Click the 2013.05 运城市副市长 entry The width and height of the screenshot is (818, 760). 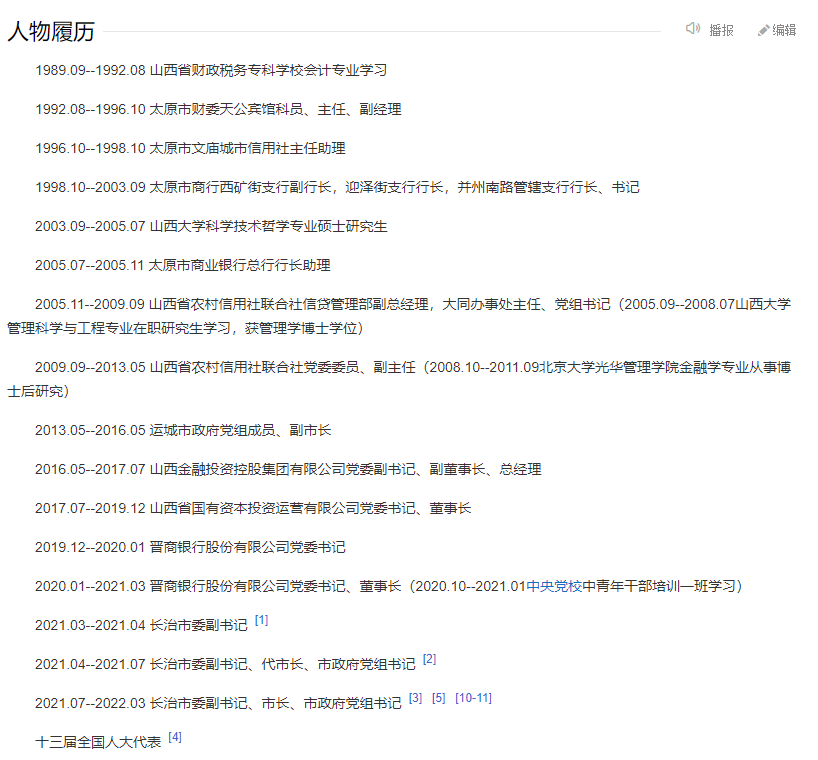(185, 429)
